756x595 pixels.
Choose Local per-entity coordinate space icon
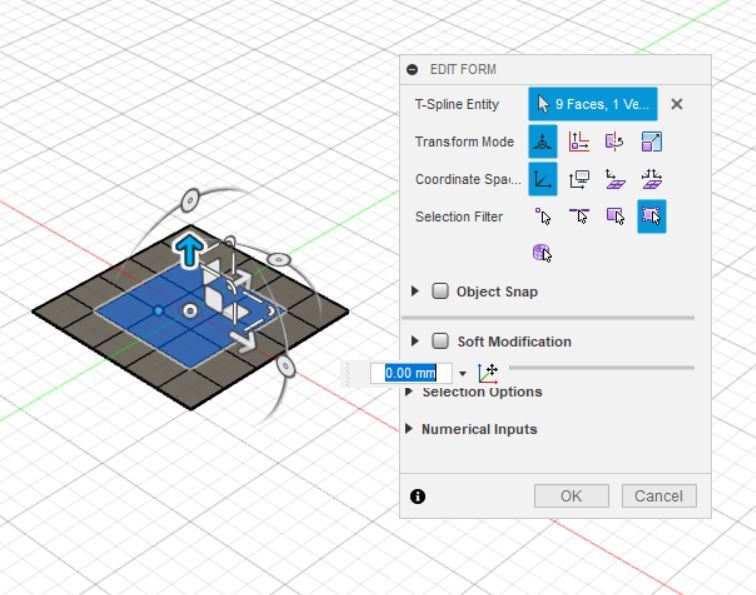point(651,179)
